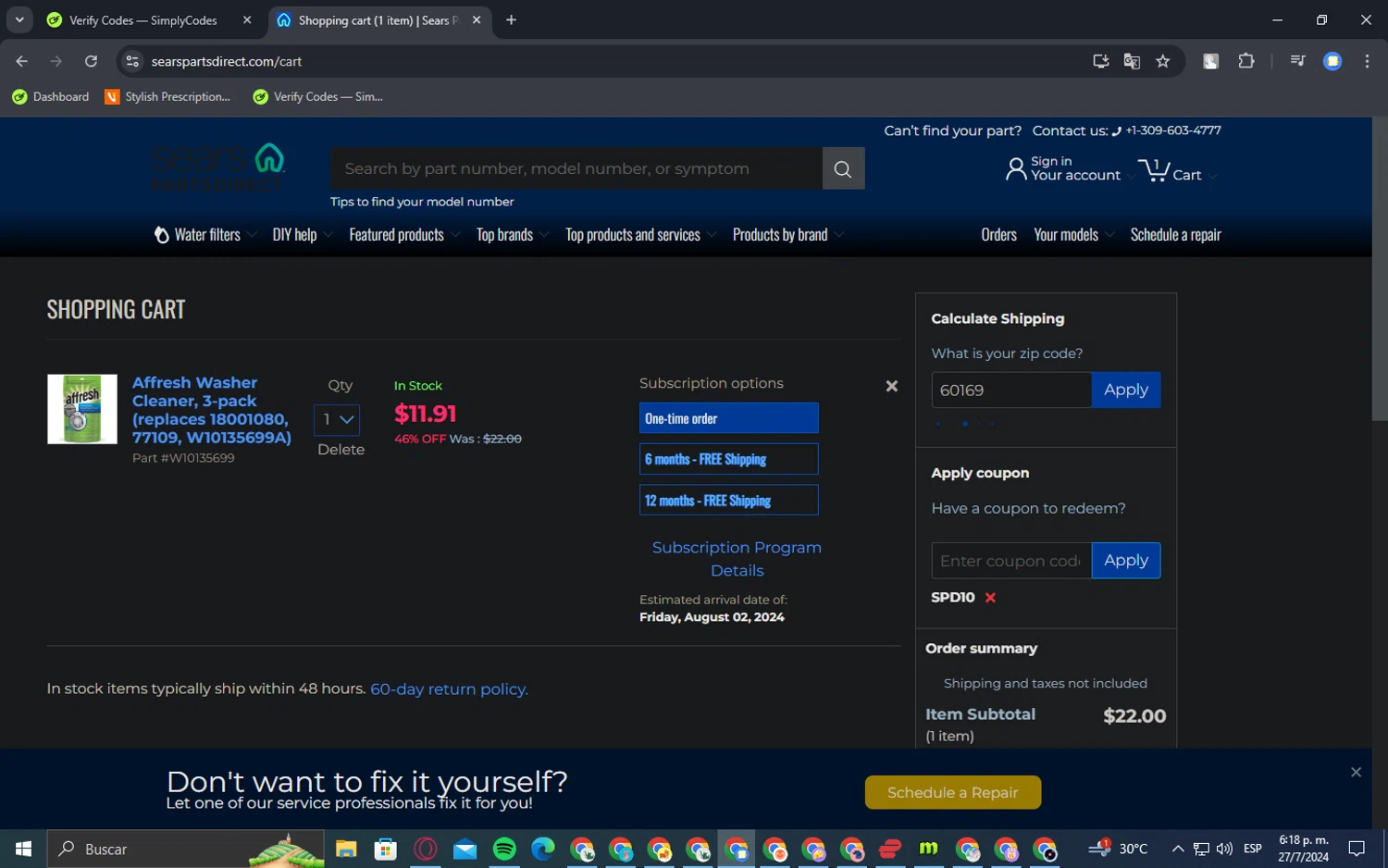Open the Dashboard bookmark
The width and height of the screenshot is (1388, 868).
[51, 96]
